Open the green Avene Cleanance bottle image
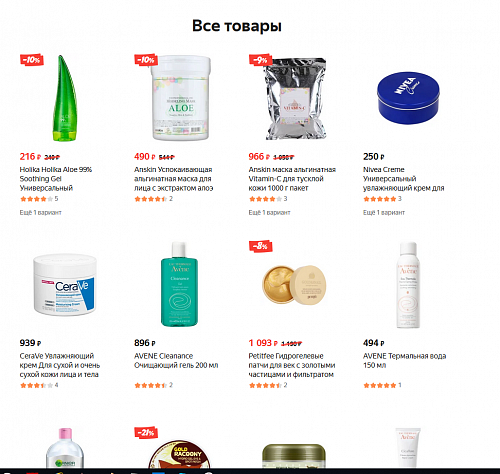500x474 pixels. [180, 284]
